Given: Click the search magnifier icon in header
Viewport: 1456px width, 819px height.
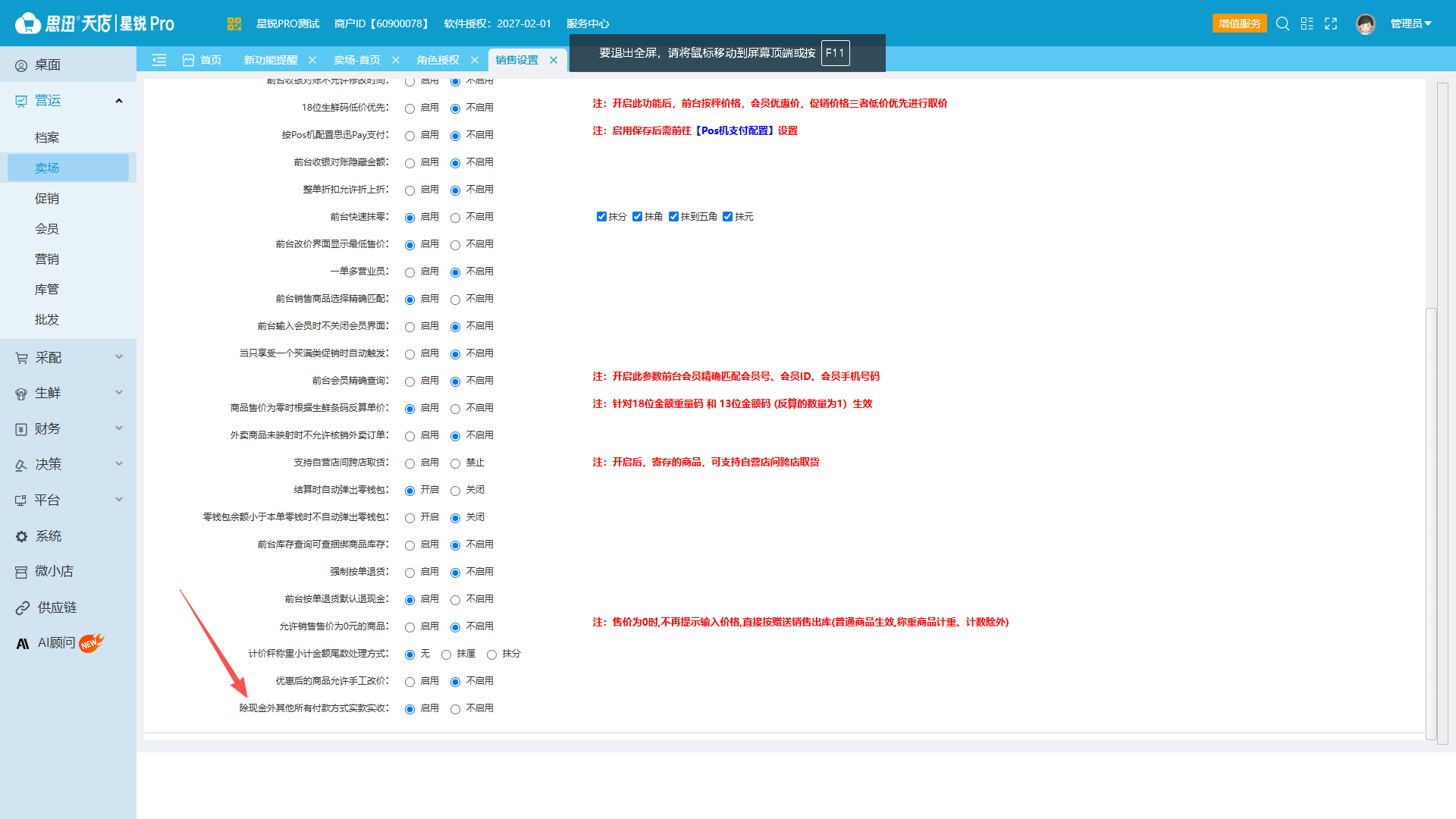Looking at the screenshot, I should (1282, 24).
